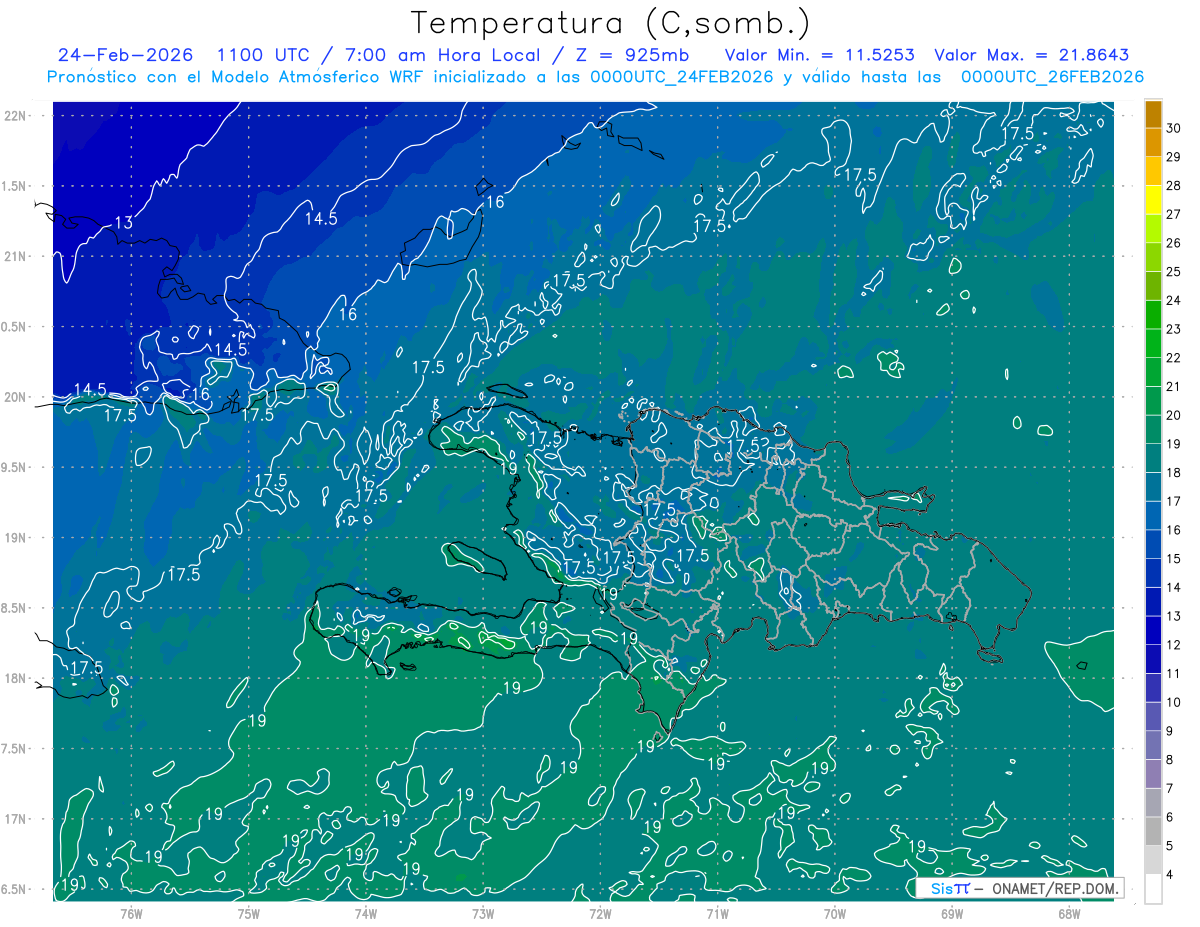Click the "75W" longitude axis label
This screenshot has width=1200, height=927.
pos(248,914)
